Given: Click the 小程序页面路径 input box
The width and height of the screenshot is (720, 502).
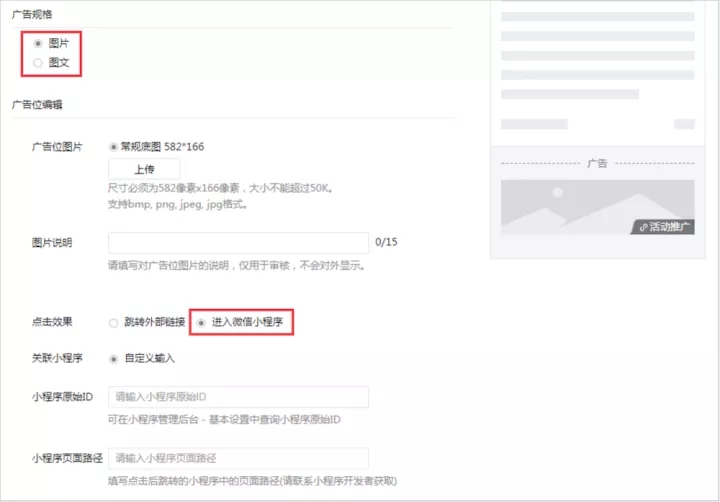Looking at the screenshot, I should click(x=238, y=458).
